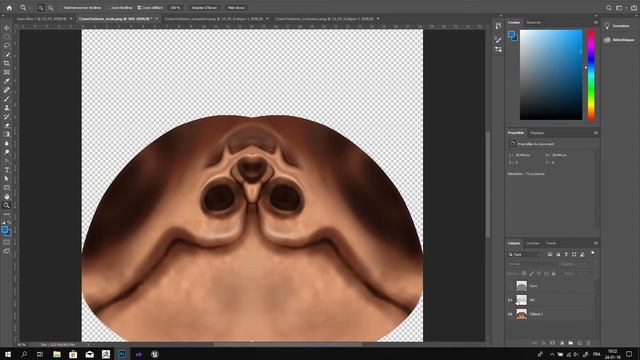Toggle Quick Mask mode
This screenshot has height=360, width=640.
(x=7, y=242)
